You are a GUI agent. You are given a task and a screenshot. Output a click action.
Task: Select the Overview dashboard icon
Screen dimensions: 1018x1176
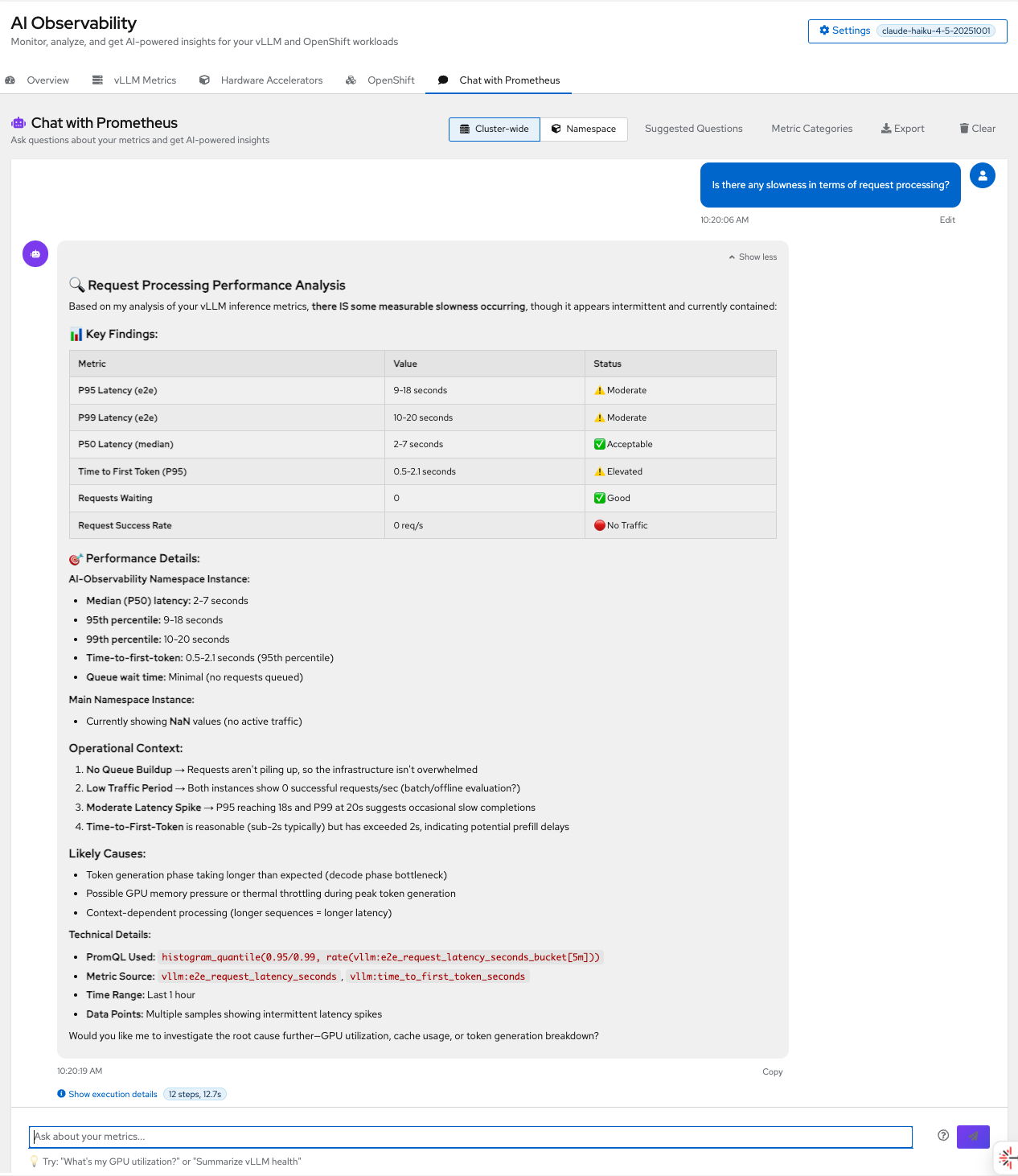10,80
